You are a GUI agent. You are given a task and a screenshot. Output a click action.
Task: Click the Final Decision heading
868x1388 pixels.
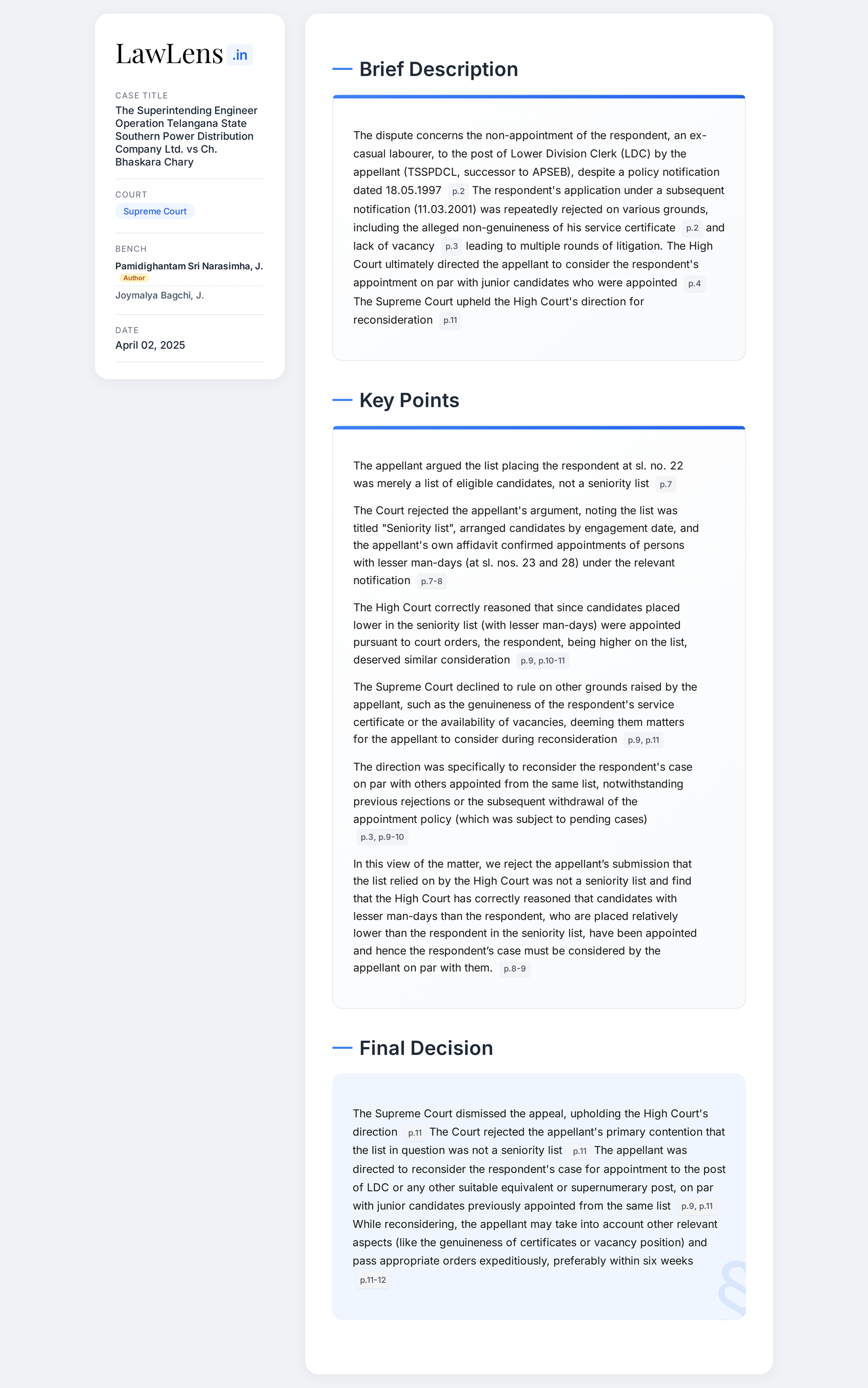coord(425,1048)
